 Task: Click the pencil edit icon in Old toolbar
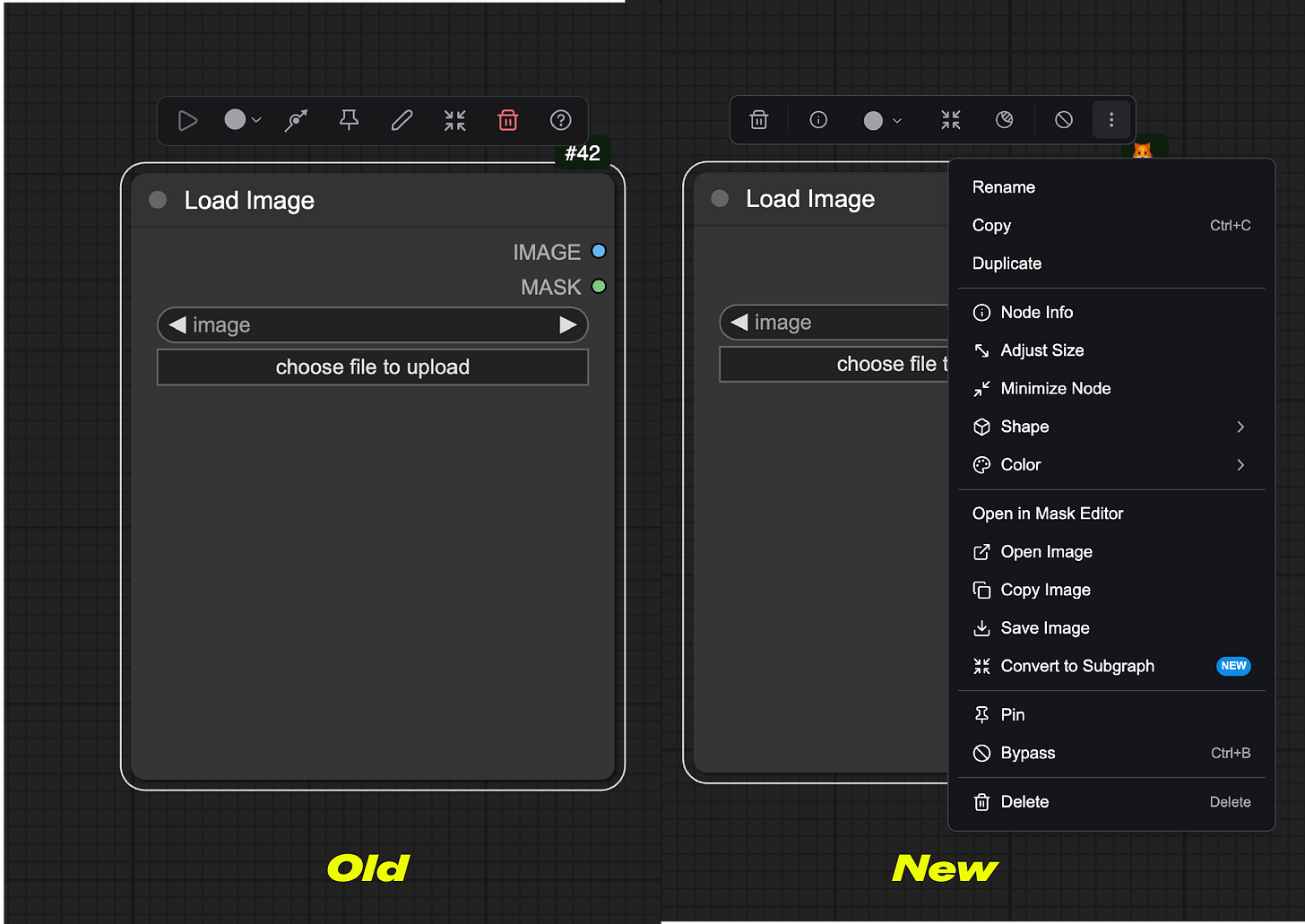click(402, 120)
